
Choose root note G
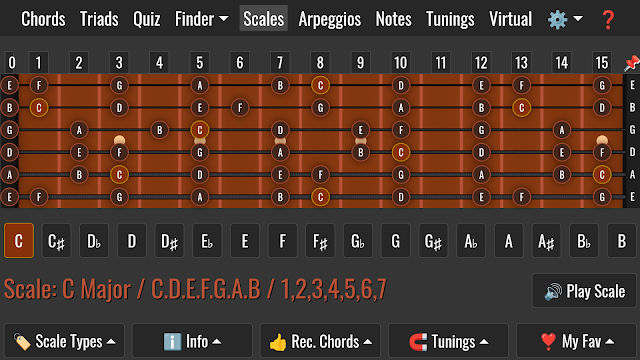coord(396,241)
